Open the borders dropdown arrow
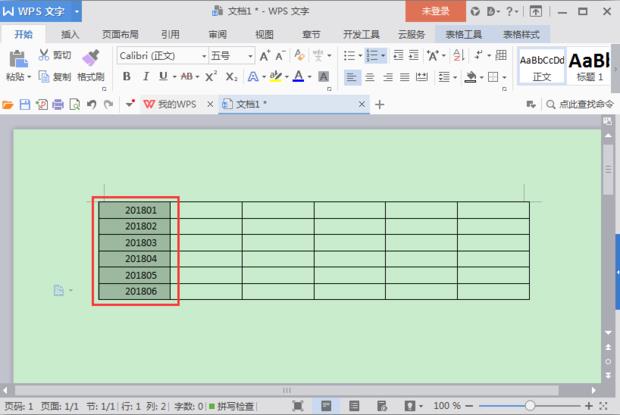The height and width of the screenshot is (415, 620). click(x=504, y=77)
